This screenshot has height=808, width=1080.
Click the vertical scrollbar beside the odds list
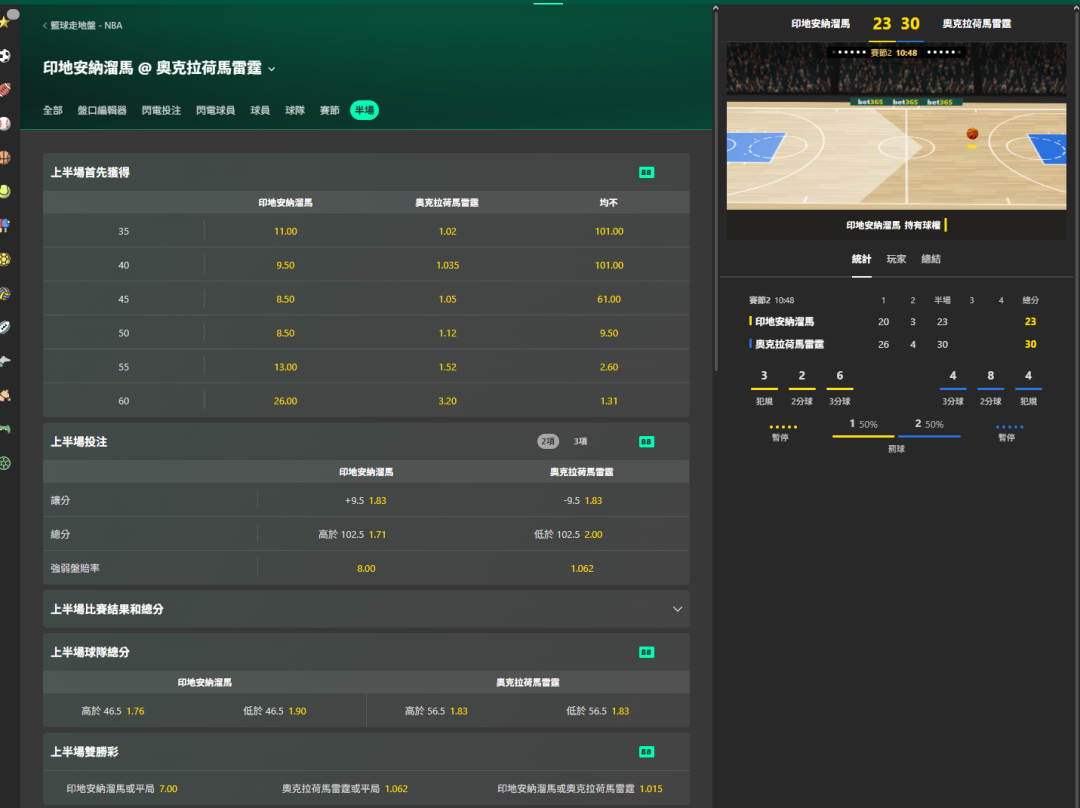[x=716, y=189]
